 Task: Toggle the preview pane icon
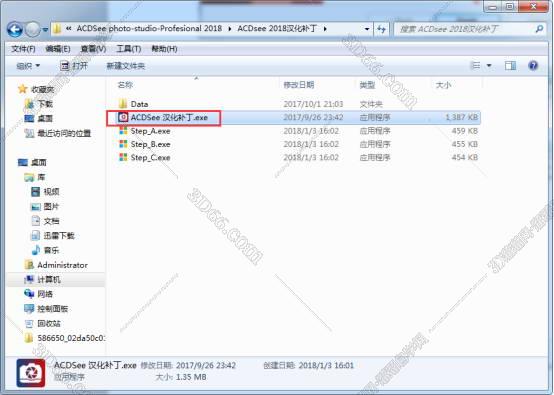coord(510,65)
